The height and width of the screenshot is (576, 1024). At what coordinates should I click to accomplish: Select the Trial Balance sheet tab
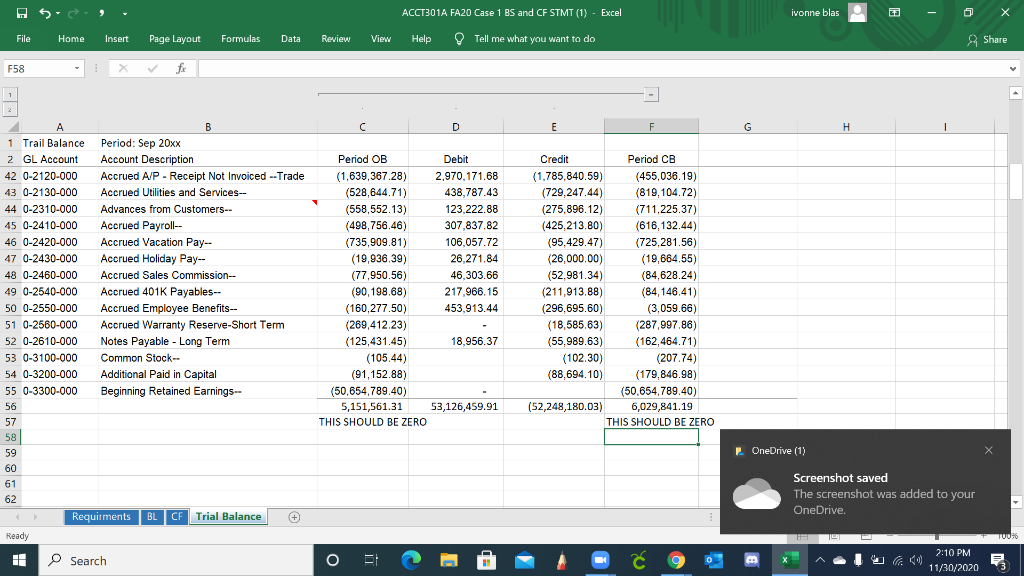click(x=228, y=517)
